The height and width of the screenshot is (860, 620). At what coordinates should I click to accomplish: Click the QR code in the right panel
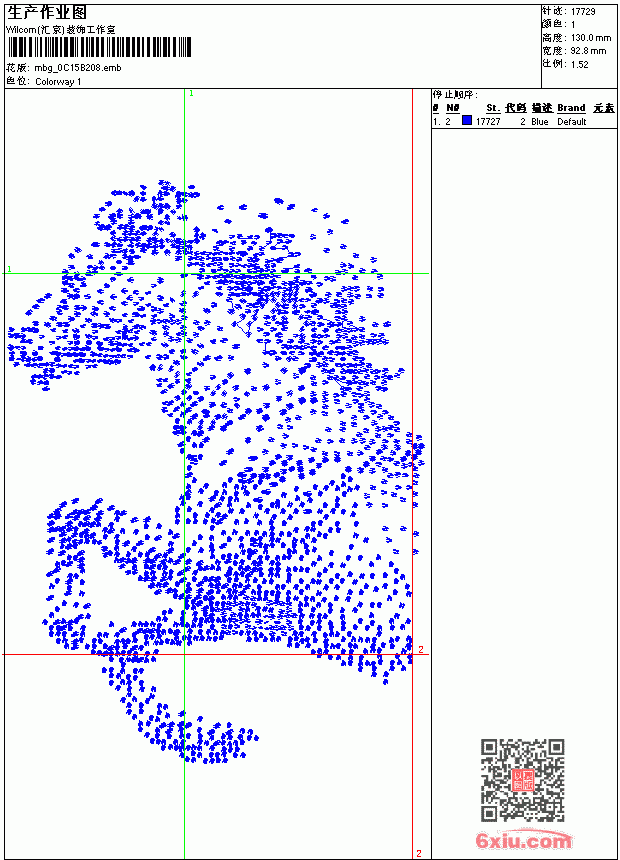pos(523,780)
